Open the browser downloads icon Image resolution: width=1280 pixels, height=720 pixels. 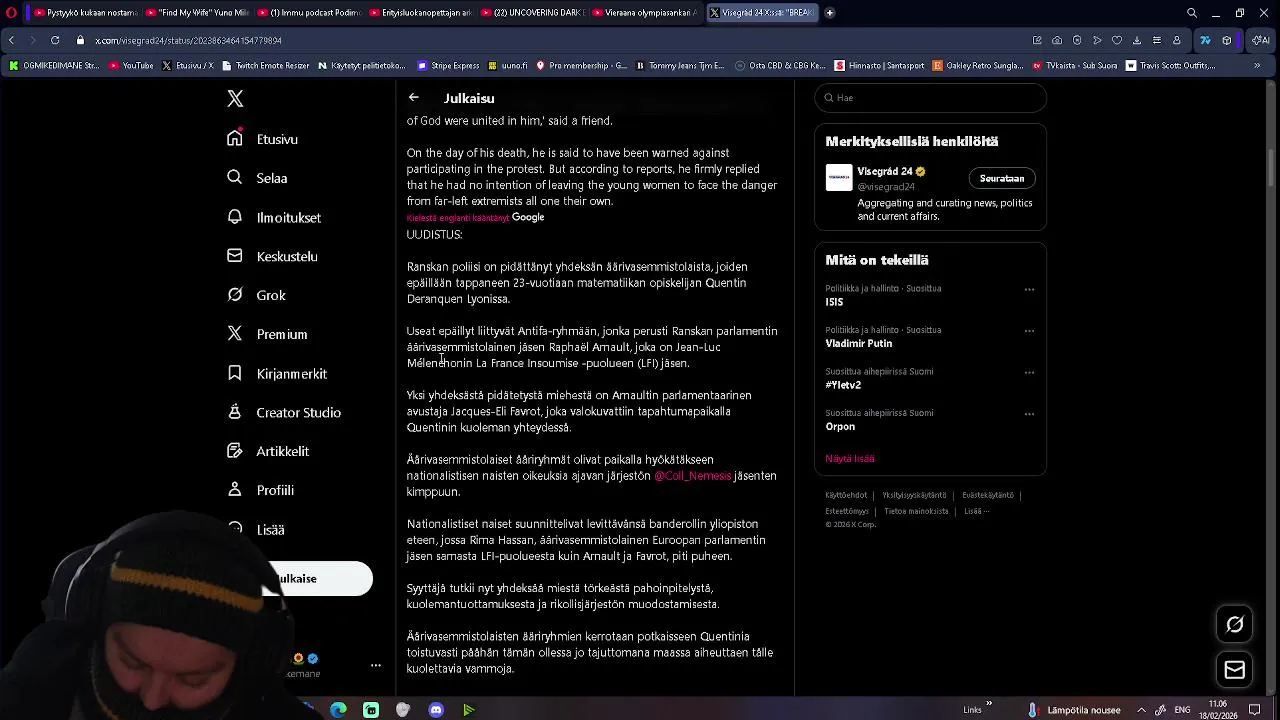click(x=1137, y=40)
